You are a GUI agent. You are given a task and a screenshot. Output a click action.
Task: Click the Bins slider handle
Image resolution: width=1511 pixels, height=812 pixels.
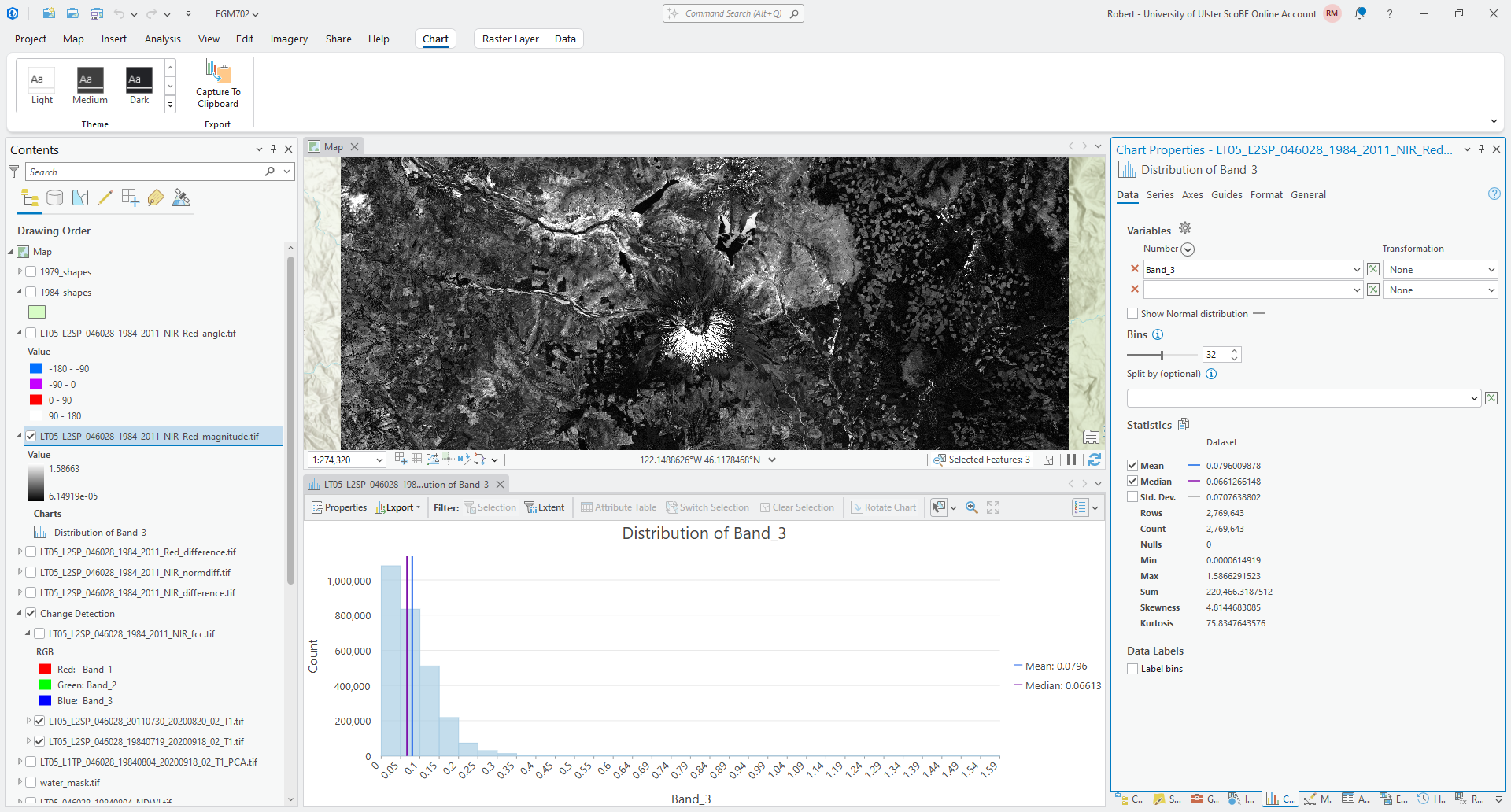(1162, 355)
